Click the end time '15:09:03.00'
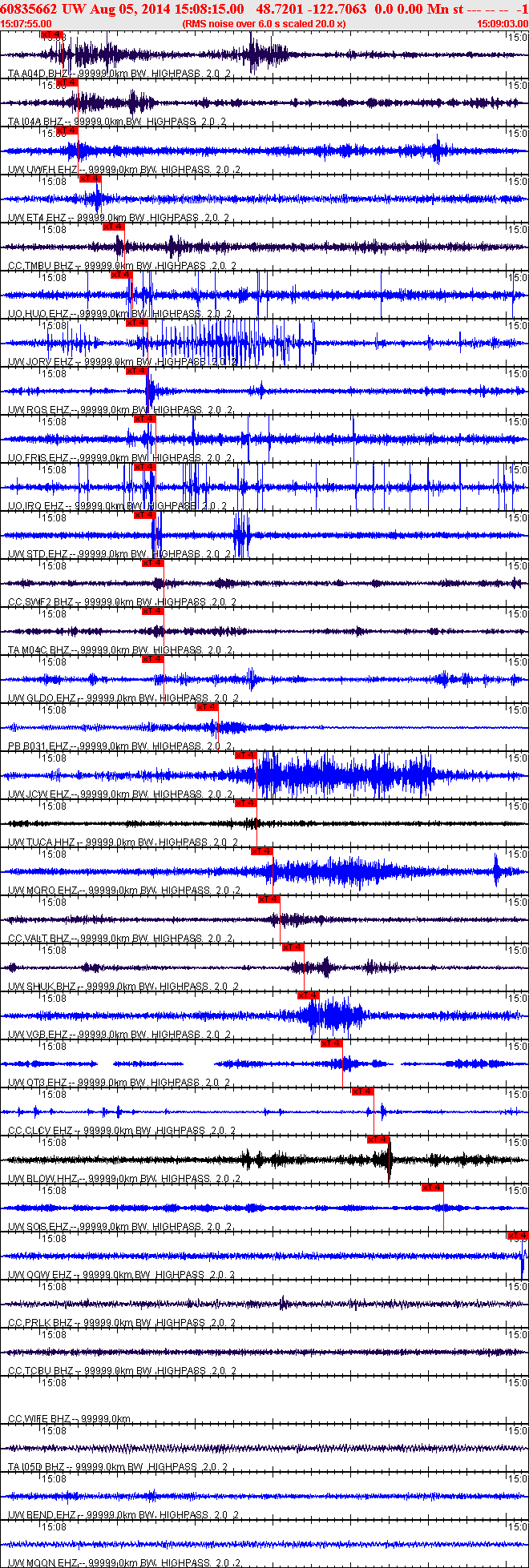This screenshot has height=1568, width=529. pyautogui.click(x=502, y=24)
